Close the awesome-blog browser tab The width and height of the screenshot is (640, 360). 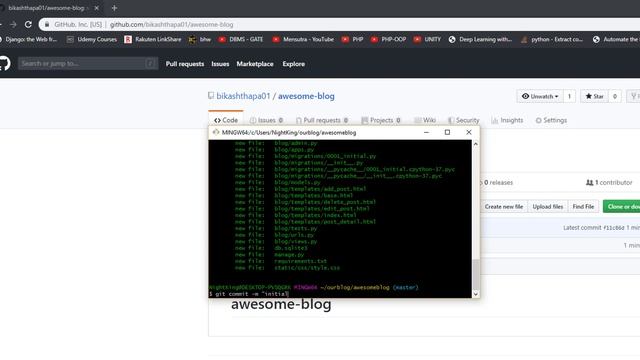pos(97,8)
